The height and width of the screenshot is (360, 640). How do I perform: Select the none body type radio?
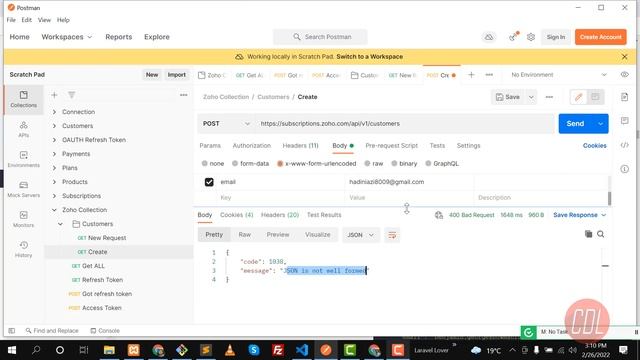click(x=204, y=163)
